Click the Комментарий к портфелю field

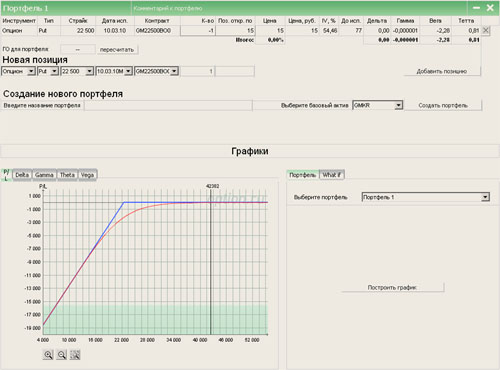299,8
